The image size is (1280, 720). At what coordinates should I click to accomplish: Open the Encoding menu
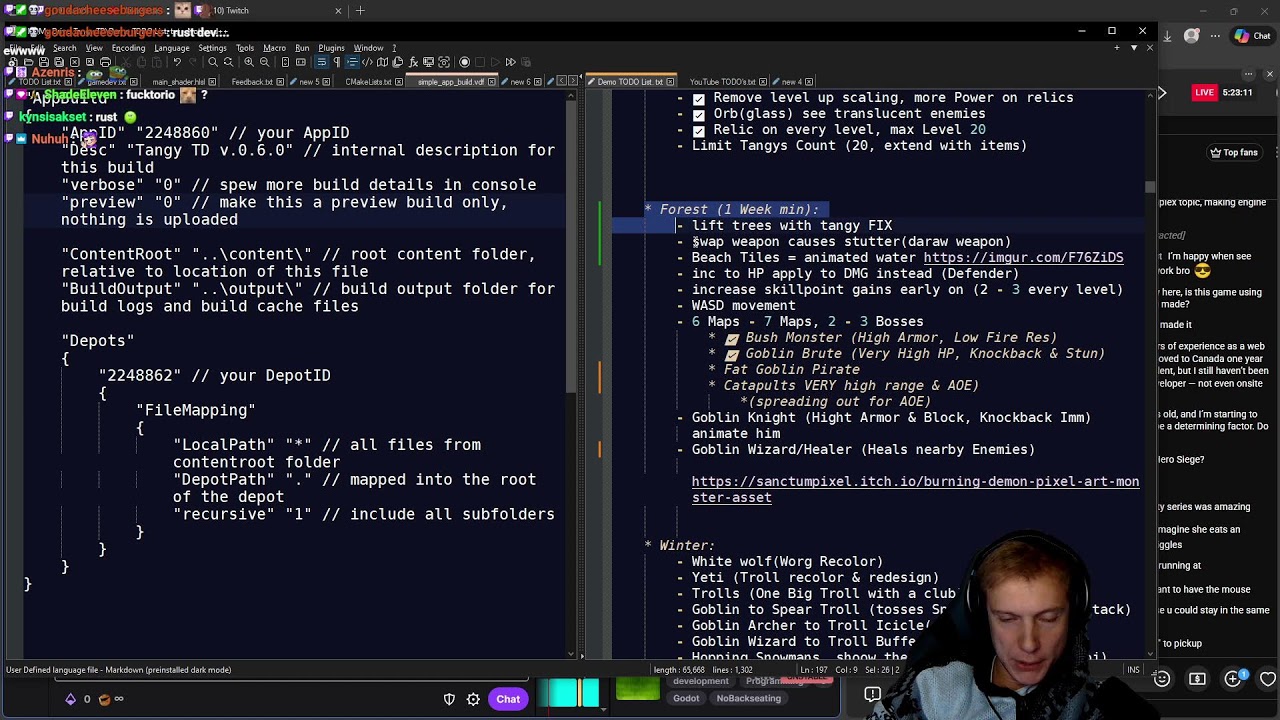point(128,48)
